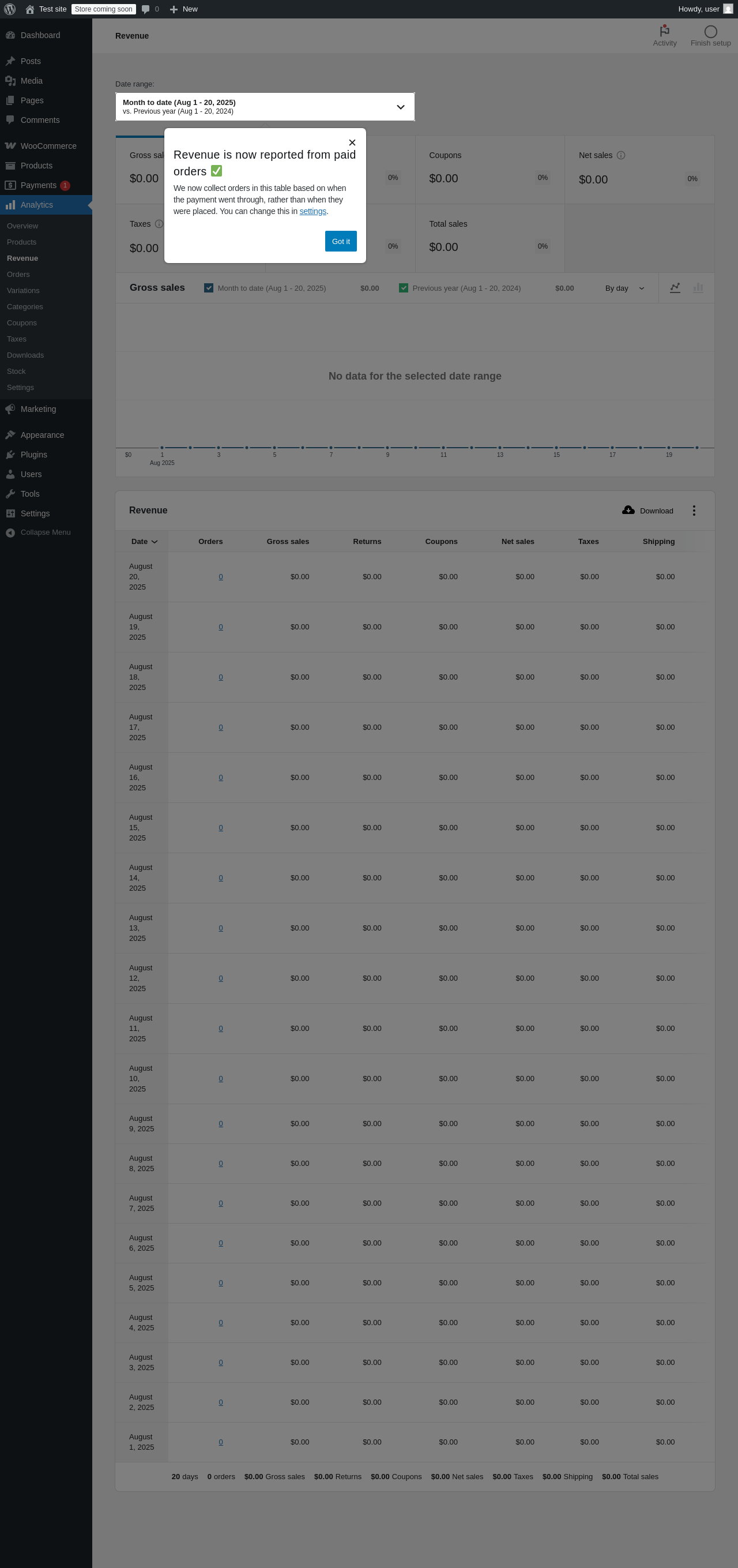Sort table by Date column
Viewport: 738px width, 1568px height.
pos(144,541)
